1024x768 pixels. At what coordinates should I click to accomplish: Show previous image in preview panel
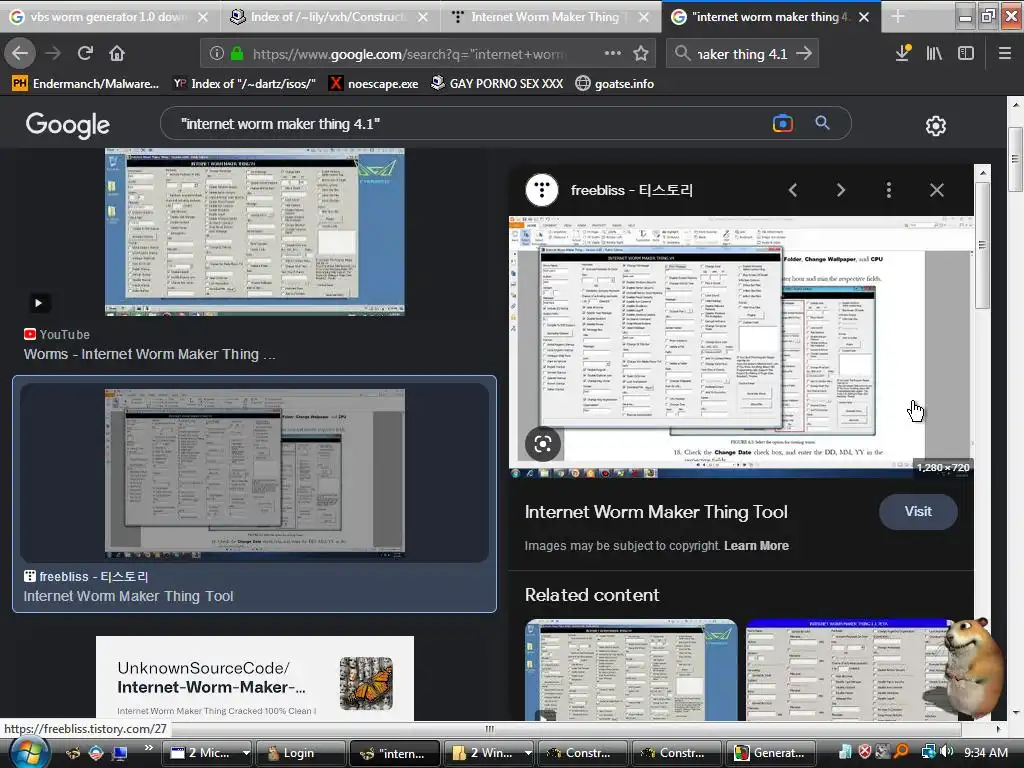(793, 190)
